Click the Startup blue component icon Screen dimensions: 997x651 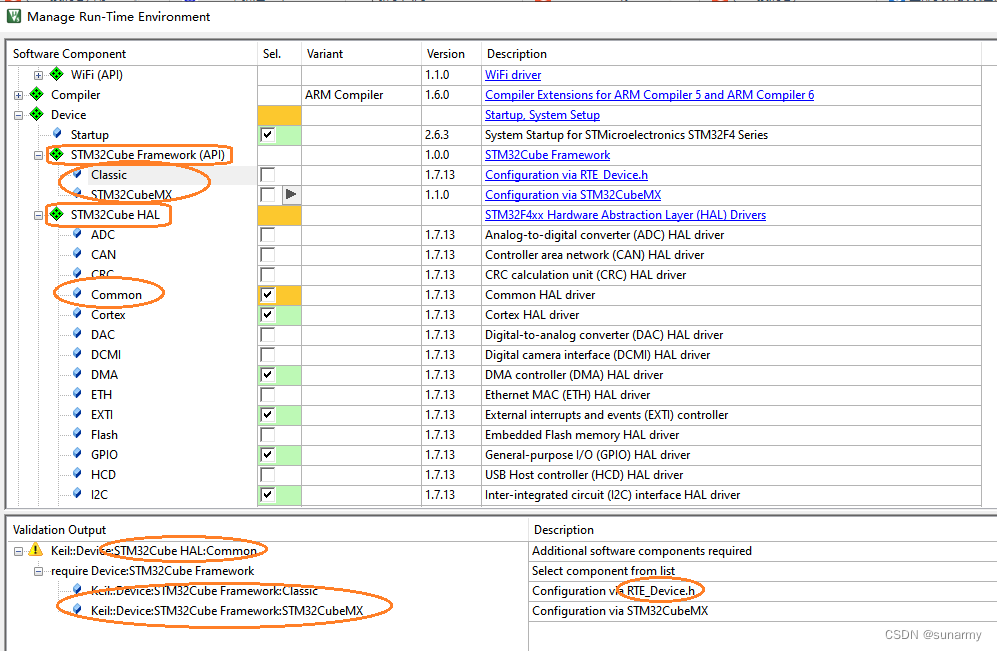tap(57, 134)
